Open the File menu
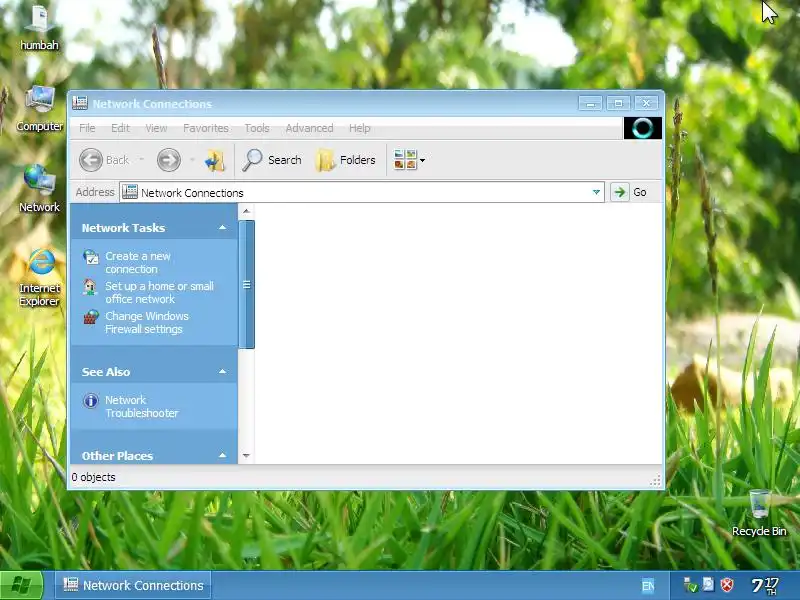Screen dimensions: 800x600 coord(87,128)
